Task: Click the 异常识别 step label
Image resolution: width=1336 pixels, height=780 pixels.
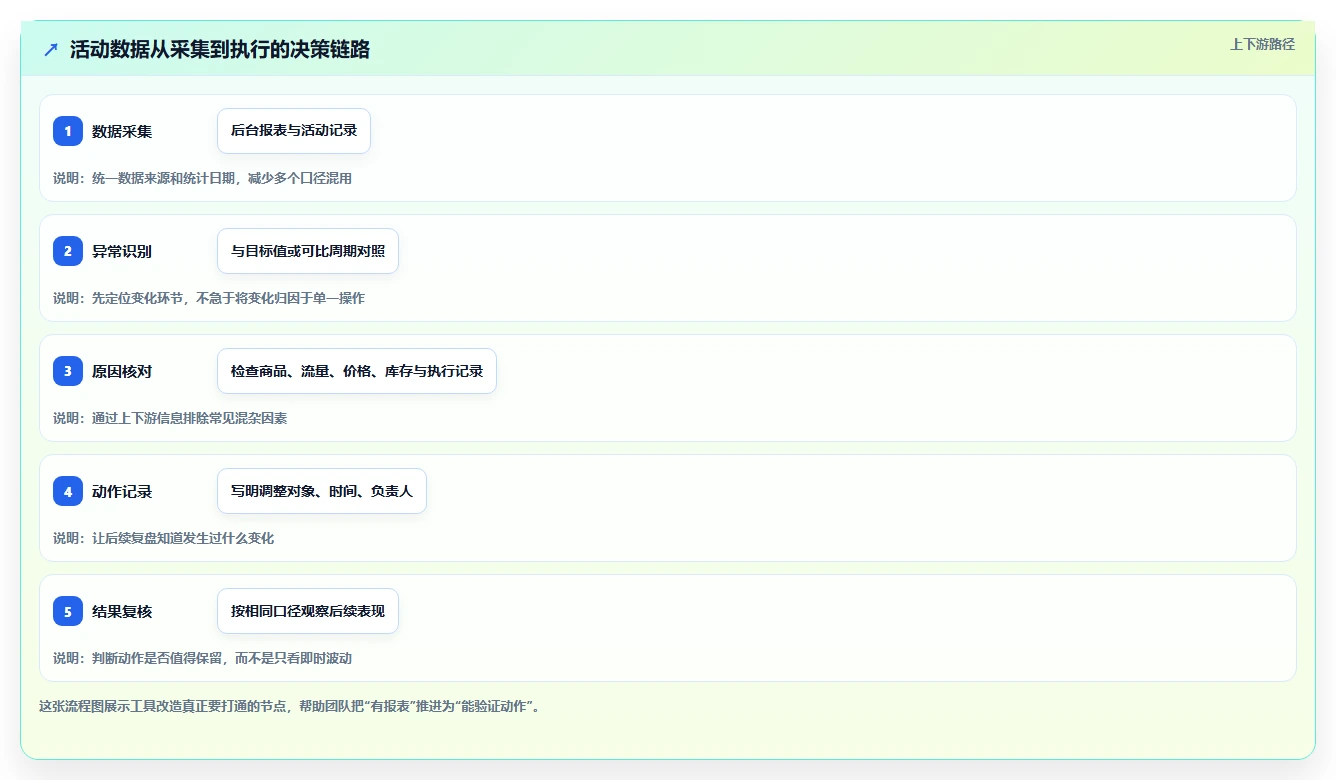Action: pyautogui.click(x=122, y=251)
